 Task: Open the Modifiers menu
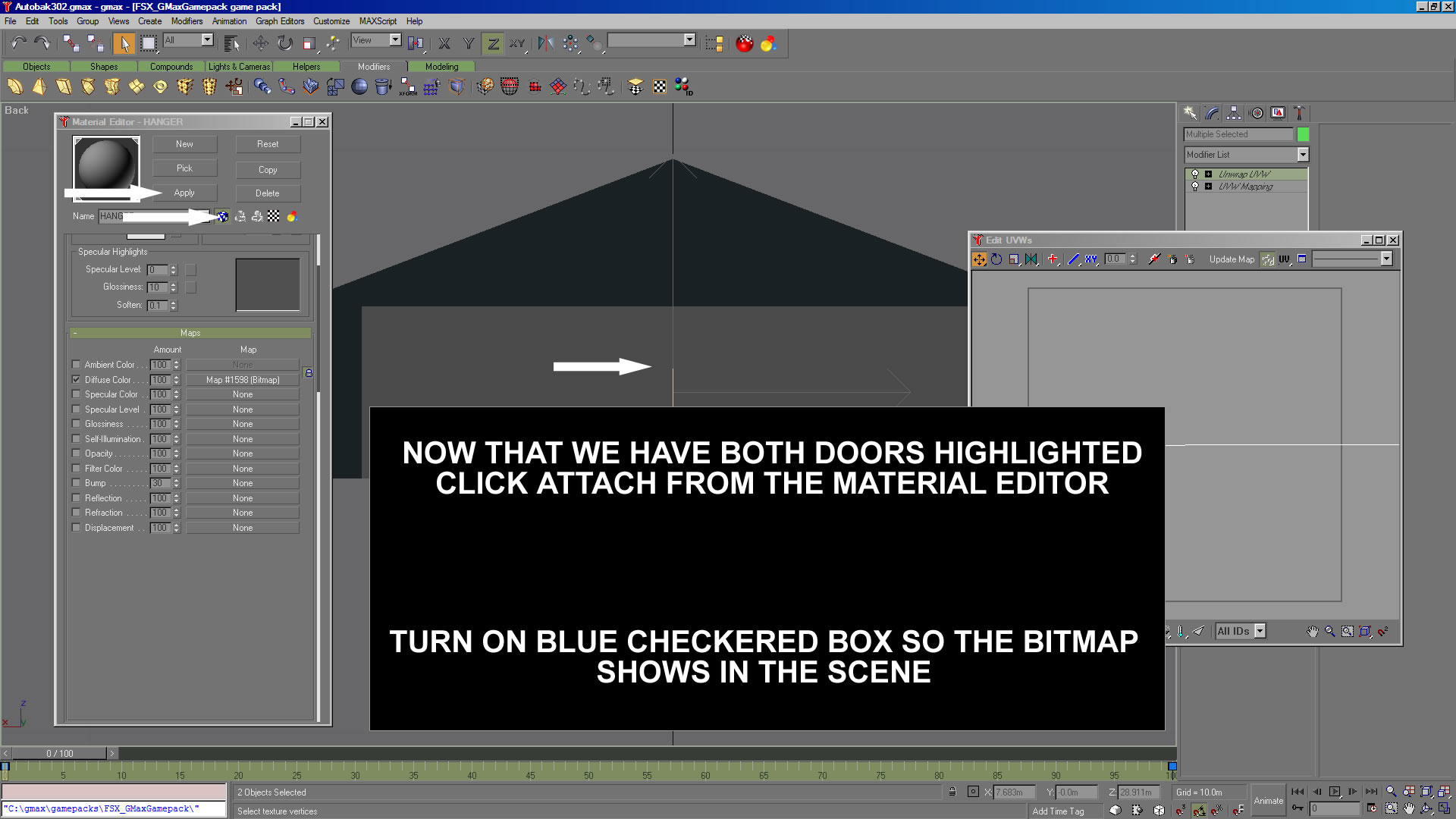tap(187, 21)
